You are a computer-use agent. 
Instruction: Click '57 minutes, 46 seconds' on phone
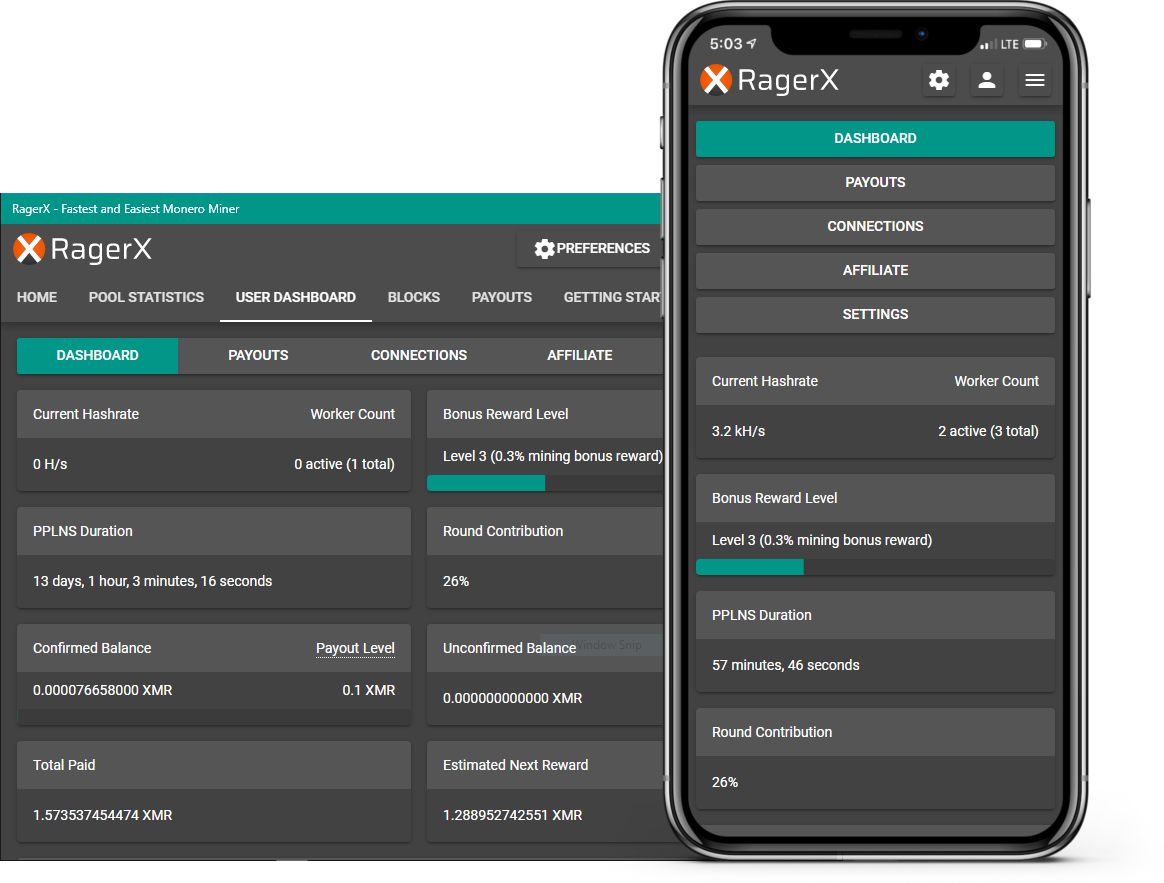pyautogui.click(x=785, y=665)
